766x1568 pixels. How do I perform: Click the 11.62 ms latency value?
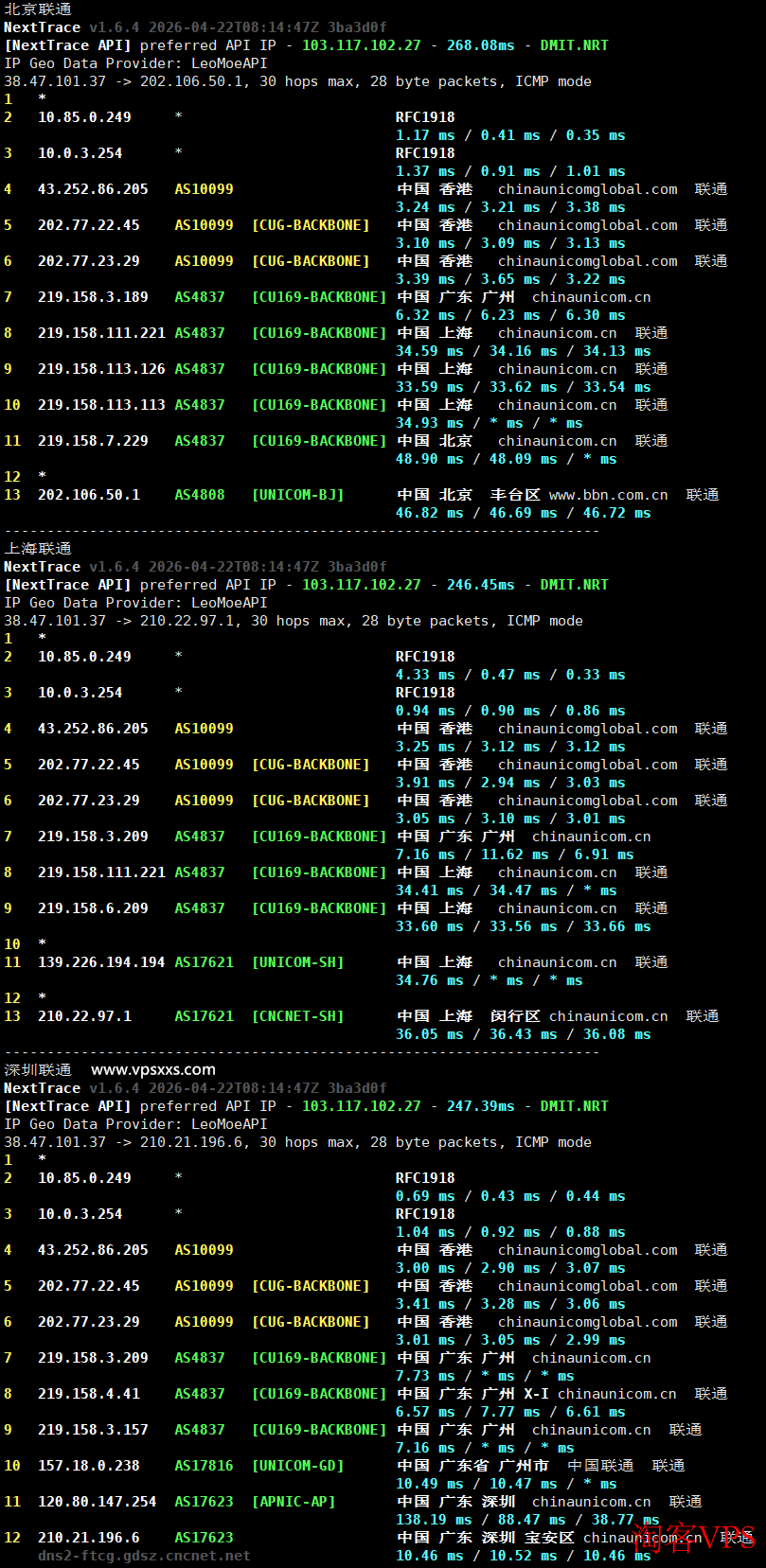click(515, 854)
